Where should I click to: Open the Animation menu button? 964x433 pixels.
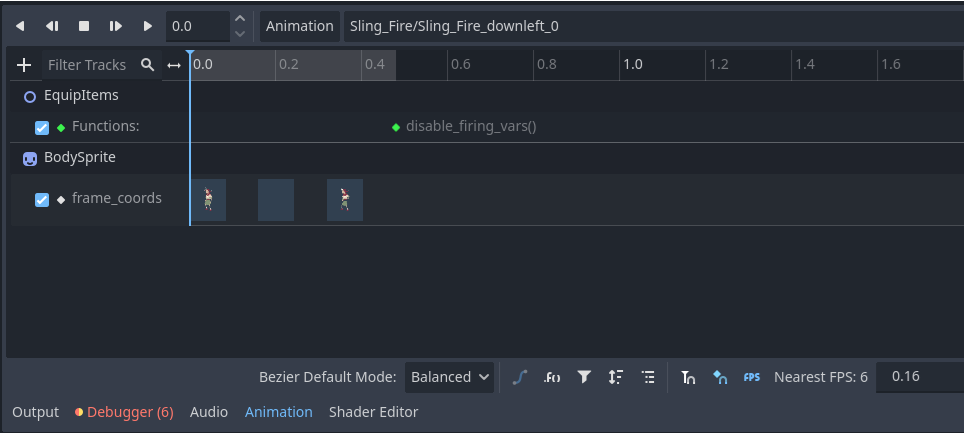click(x=299, y=26)
